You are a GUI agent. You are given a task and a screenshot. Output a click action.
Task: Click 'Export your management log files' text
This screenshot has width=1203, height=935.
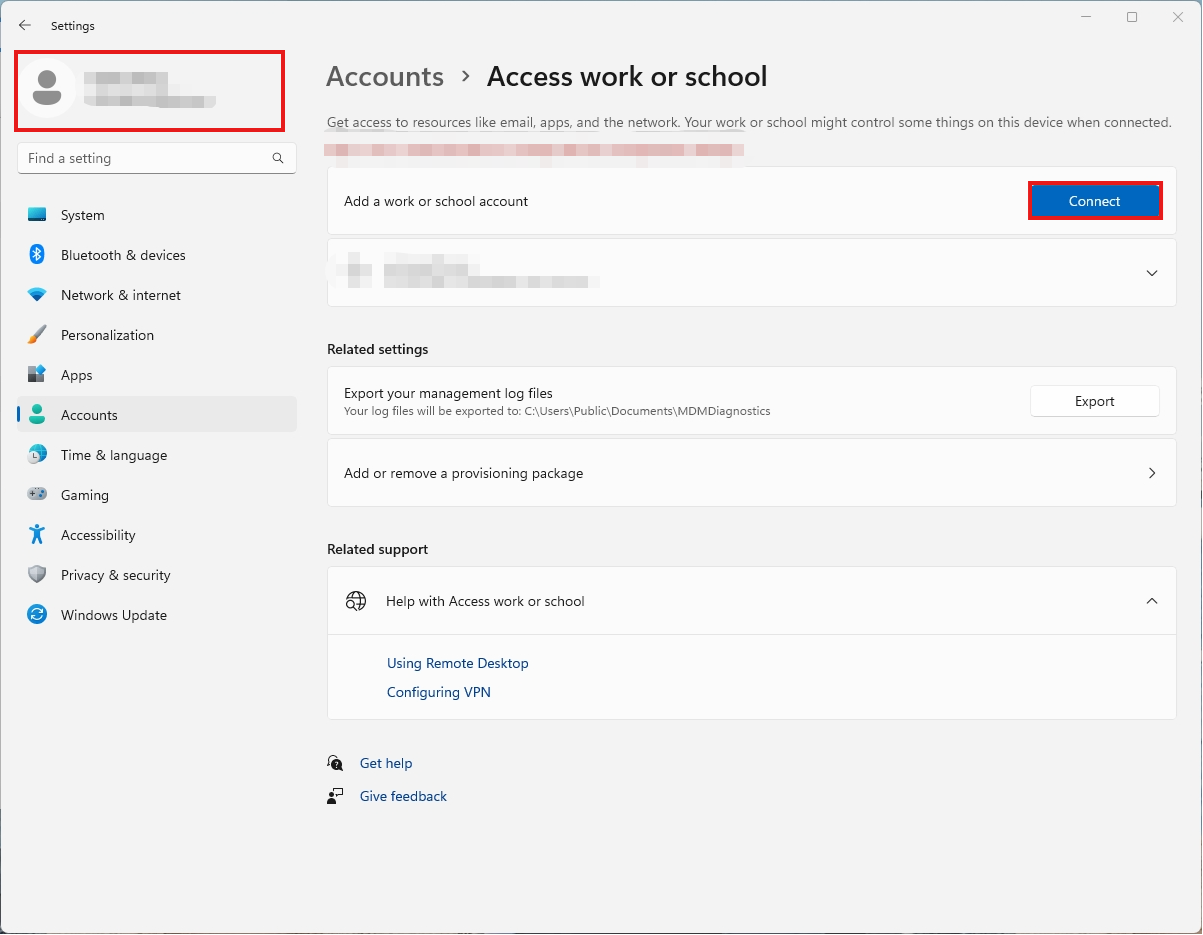click(x=448, y=393)
